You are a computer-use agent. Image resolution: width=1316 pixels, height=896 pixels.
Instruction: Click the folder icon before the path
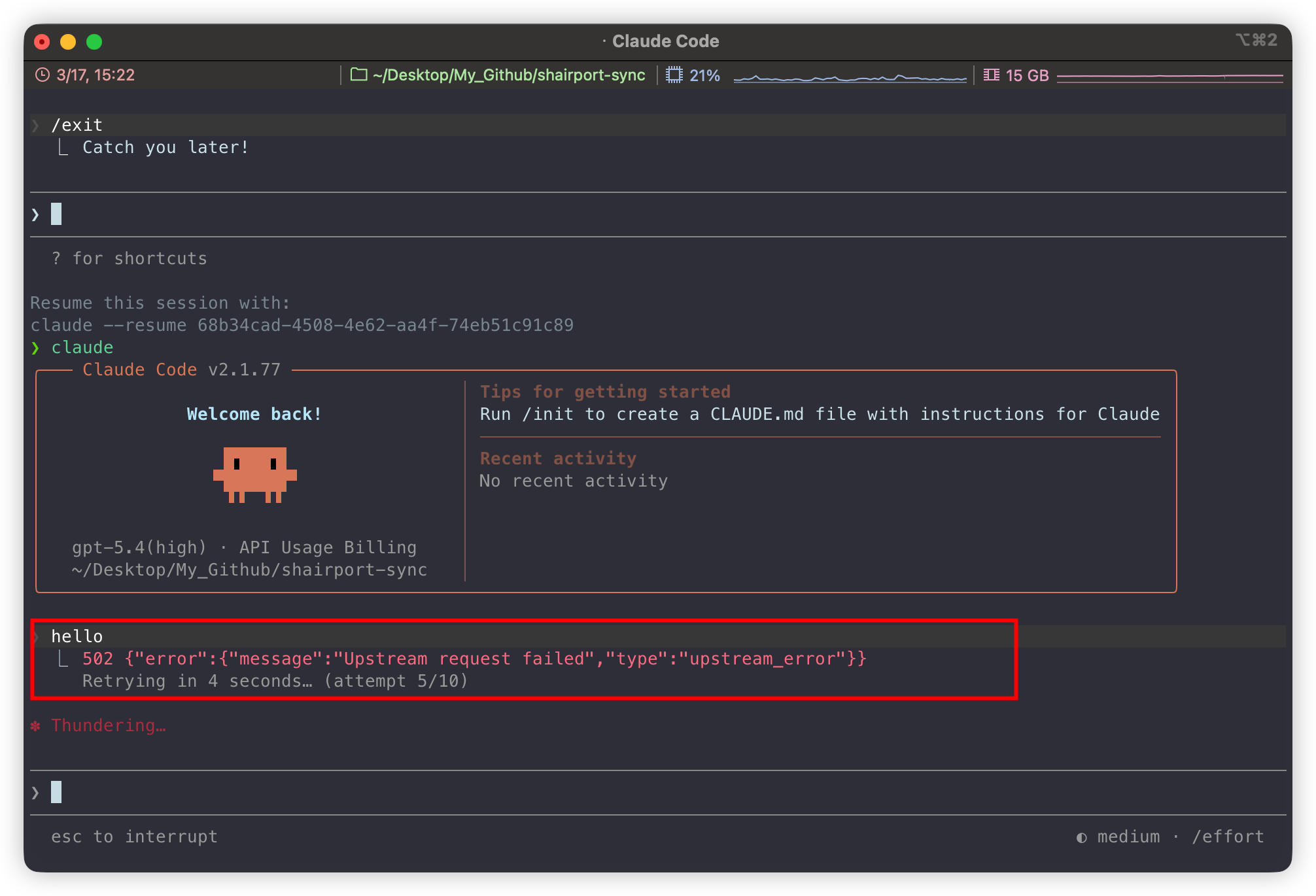(x=358, y=75)
